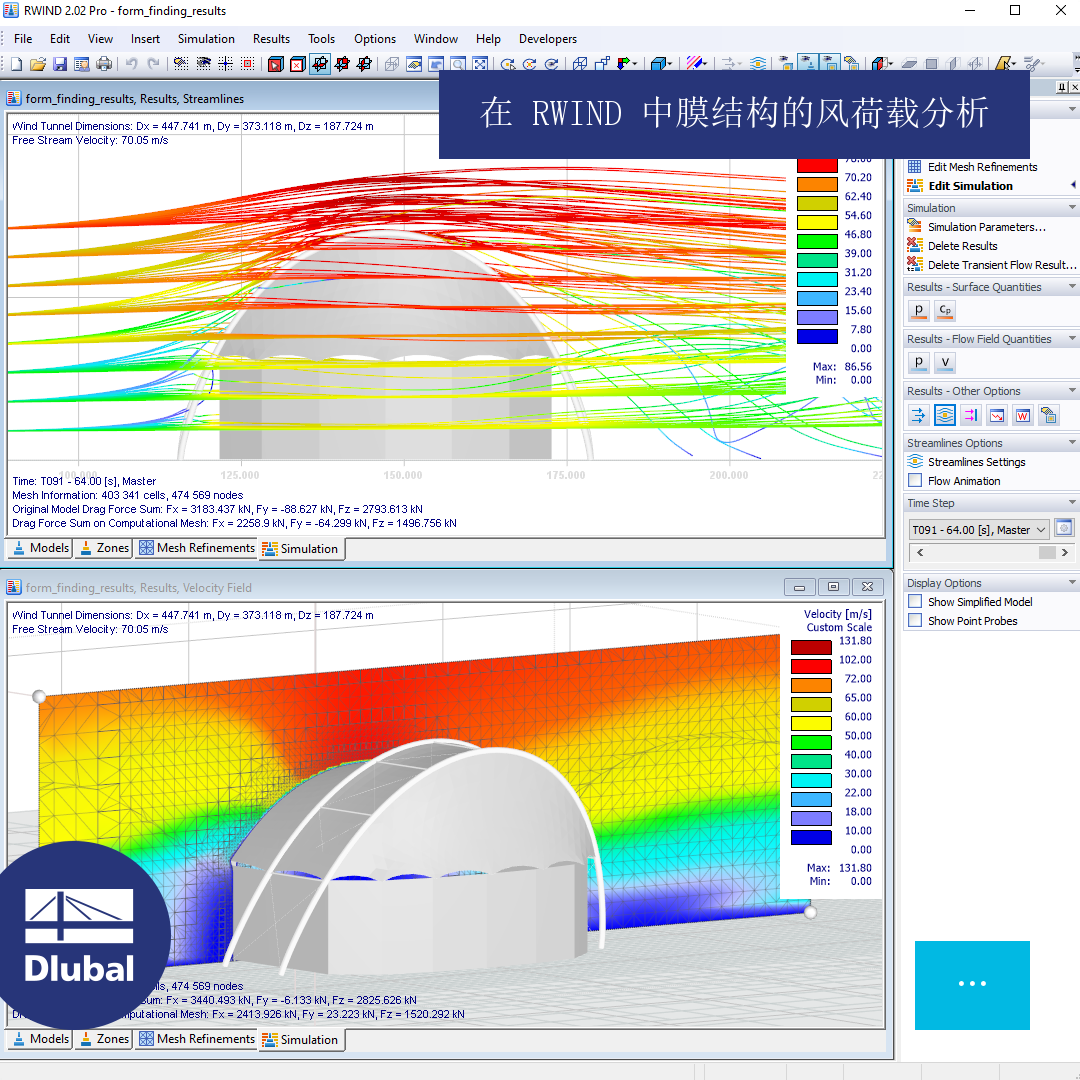Click the blue ellipsis button
This screenshot has width=1080, height=1080.
point(972,985)
